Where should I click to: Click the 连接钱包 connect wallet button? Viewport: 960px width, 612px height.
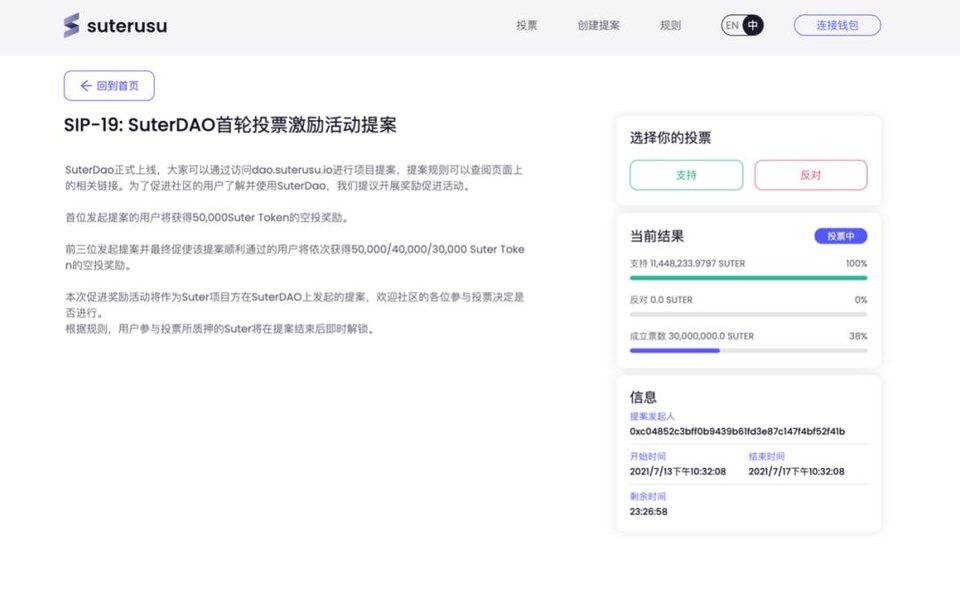837,25
